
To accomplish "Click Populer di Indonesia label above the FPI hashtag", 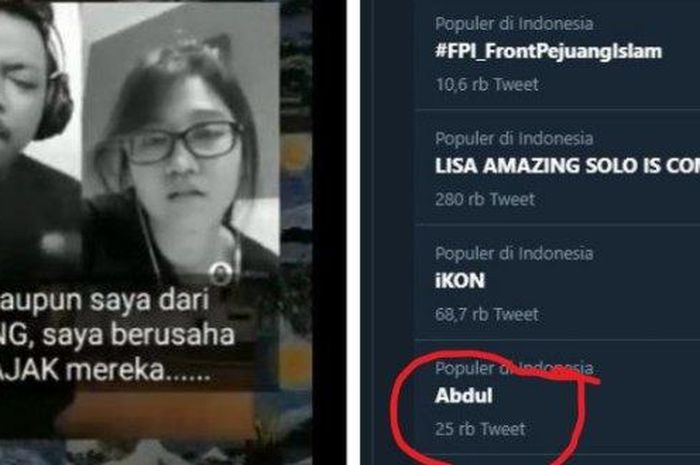I will 514,23.
